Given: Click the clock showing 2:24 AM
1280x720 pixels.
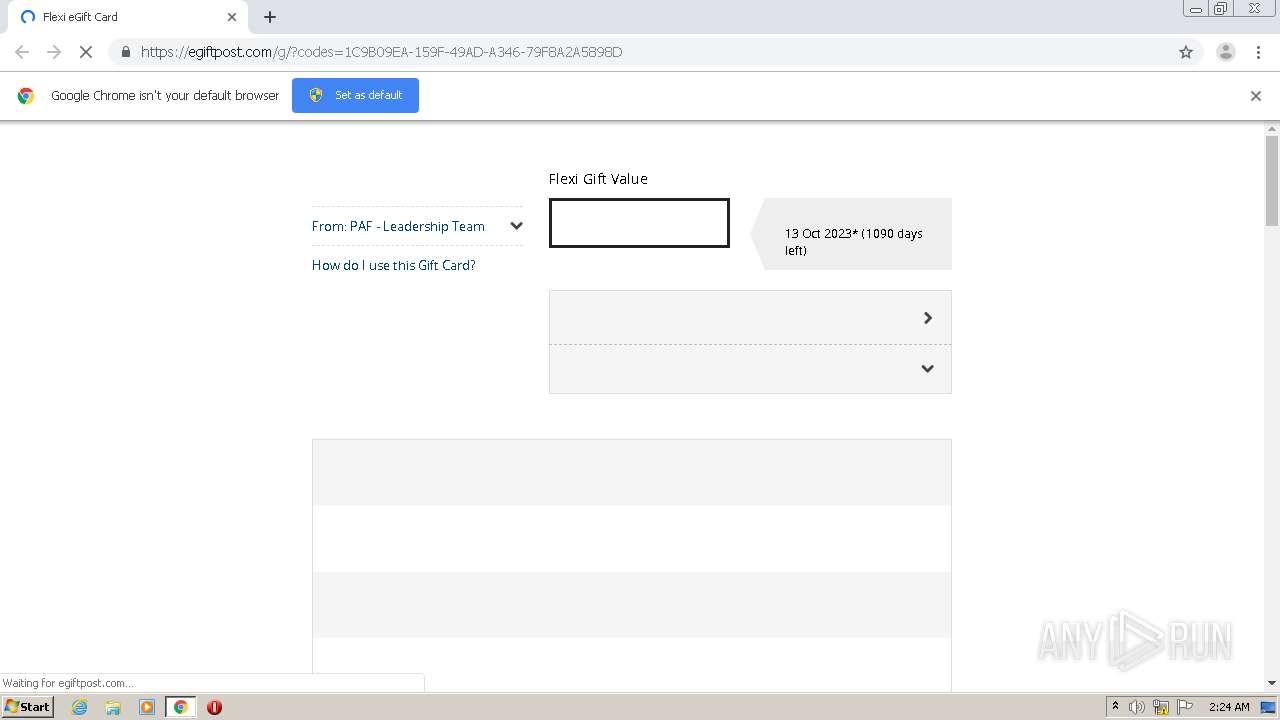Looking at the screenshot, I should click(1229, 707).
